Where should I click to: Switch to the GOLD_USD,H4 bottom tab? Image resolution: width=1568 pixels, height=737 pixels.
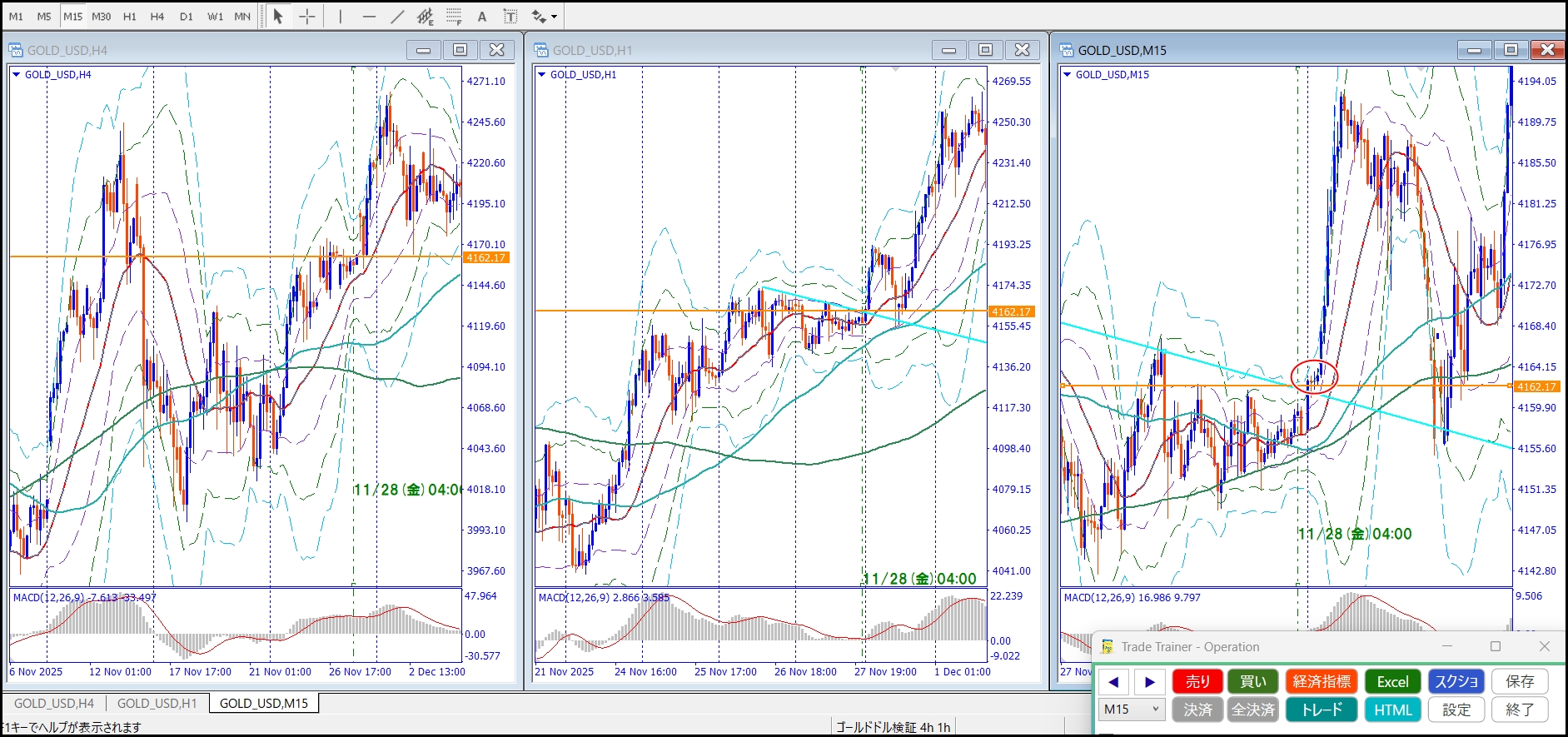tap(54, 703)
